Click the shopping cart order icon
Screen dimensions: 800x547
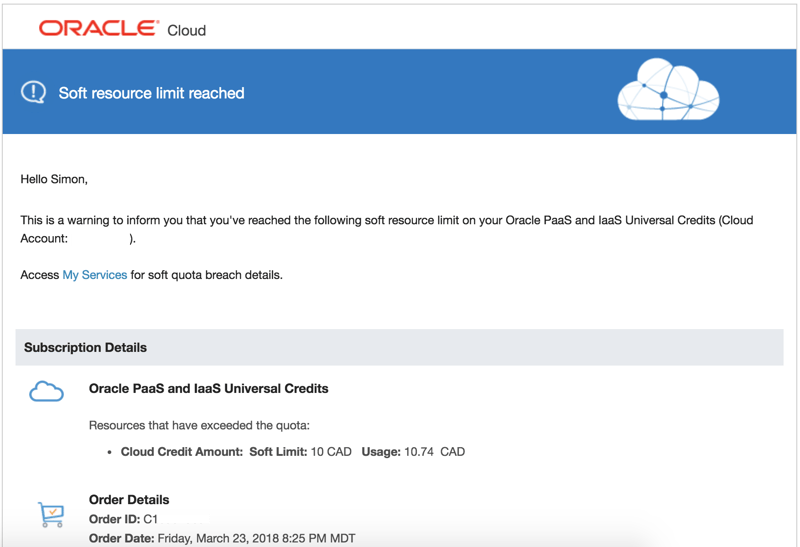(49, 513)
